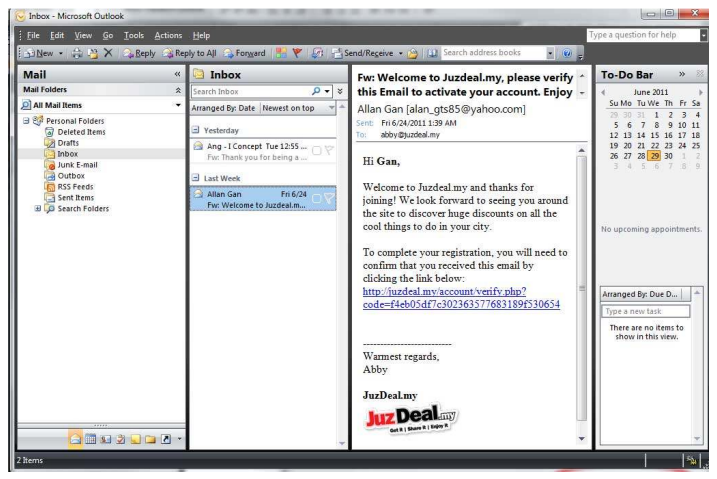Screen dimensions: 717x479
Task: Open the Notes yellow sticky icon
Action: click(x=135, y=439)
